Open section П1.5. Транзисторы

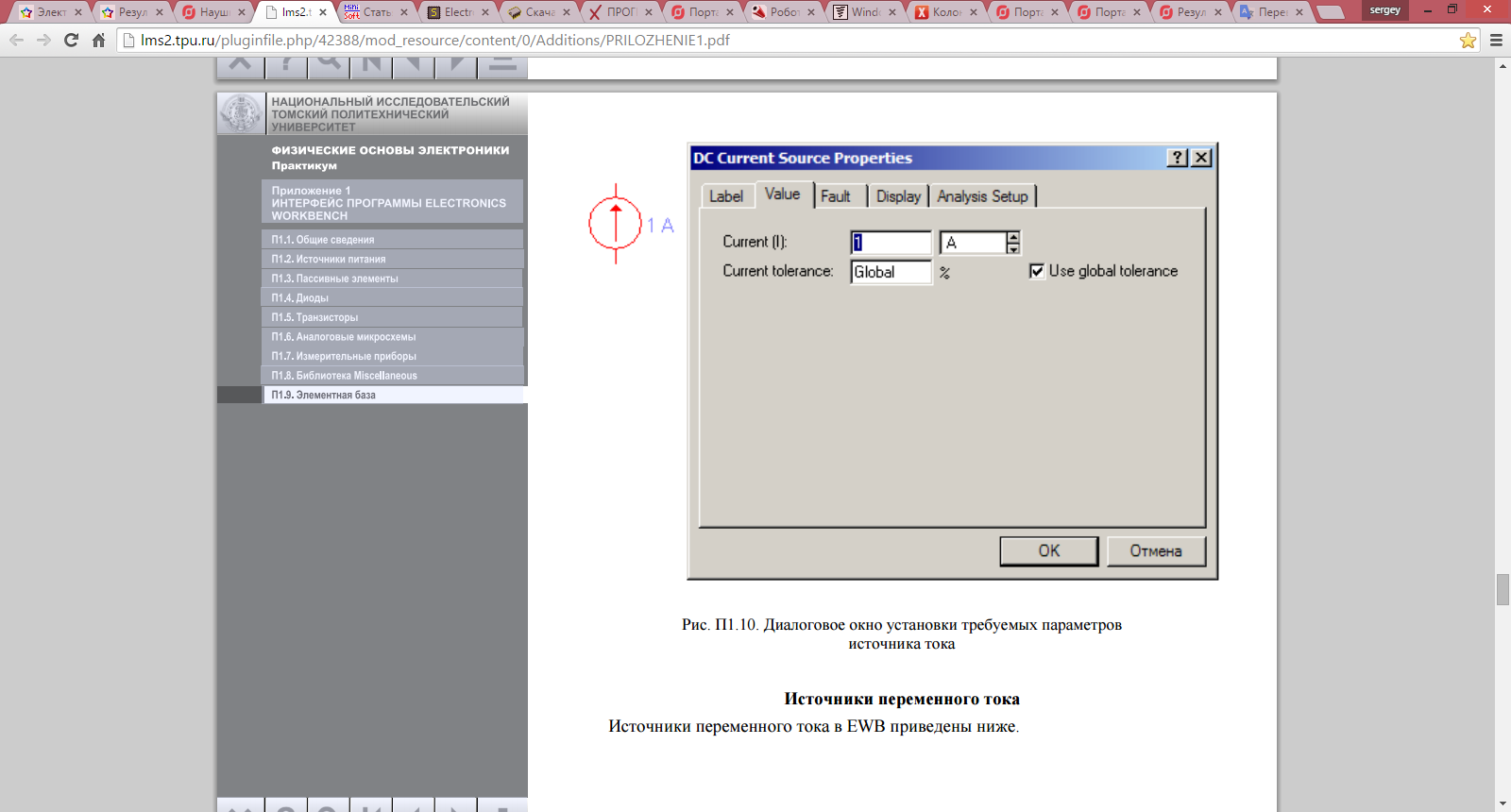click(x=393, y=317)
